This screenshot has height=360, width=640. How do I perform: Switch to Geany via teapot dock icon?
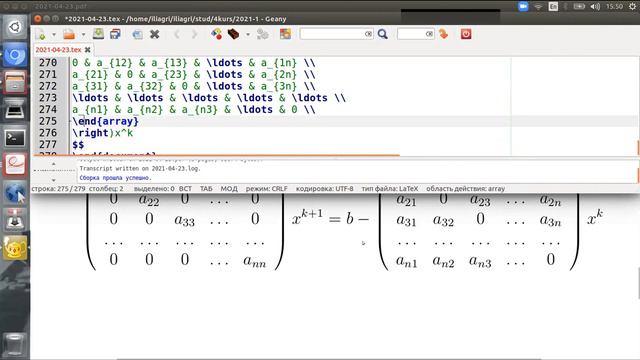[x=15, y=248]
